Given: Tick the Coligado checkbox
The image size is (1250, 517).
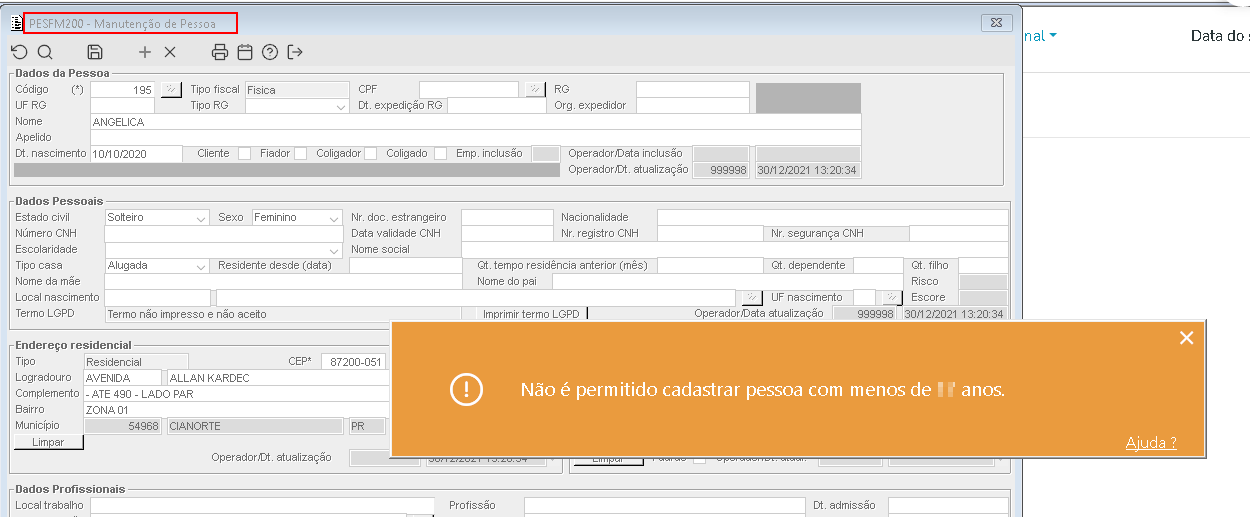Looking at the screenshot, I should click(x=440, y=153).
